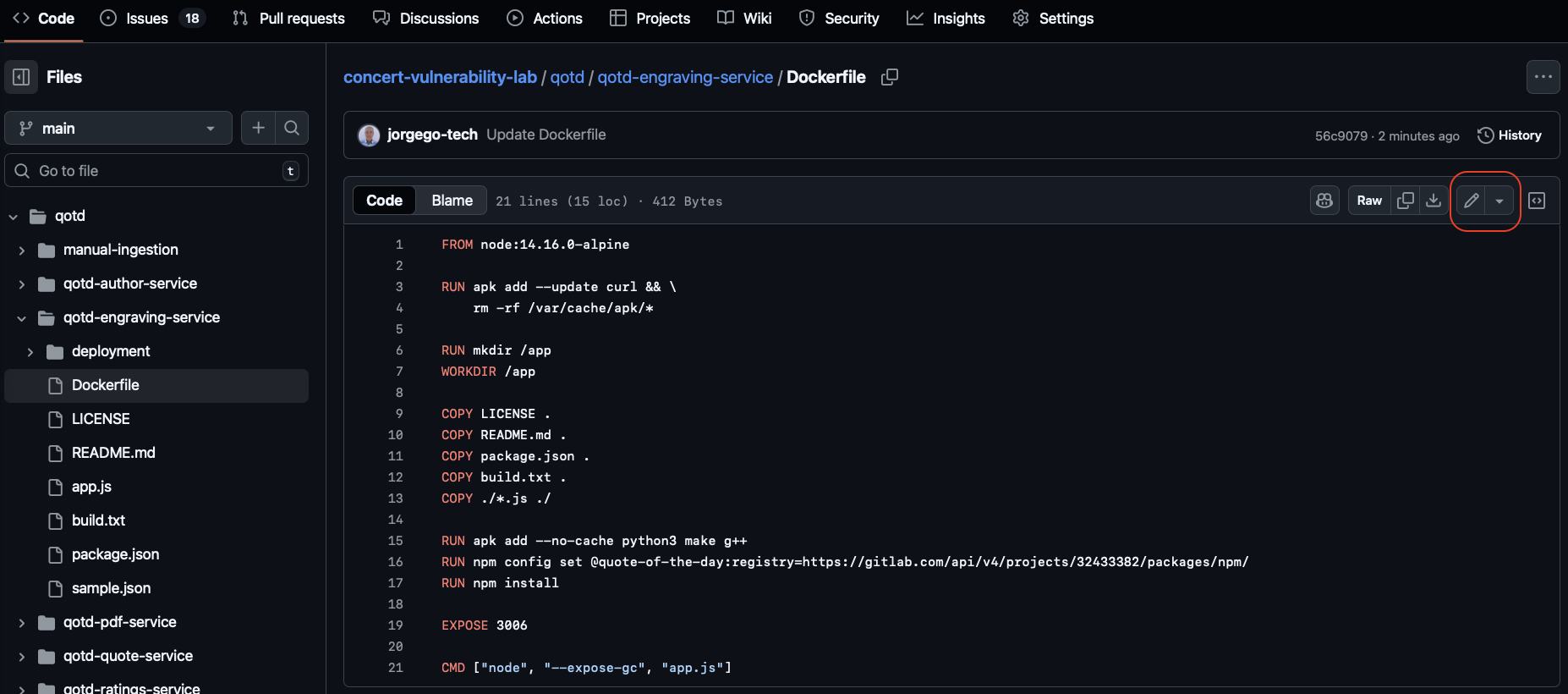
Task: Download the raw Dockerfile
Action: (x=1434, y=201)
